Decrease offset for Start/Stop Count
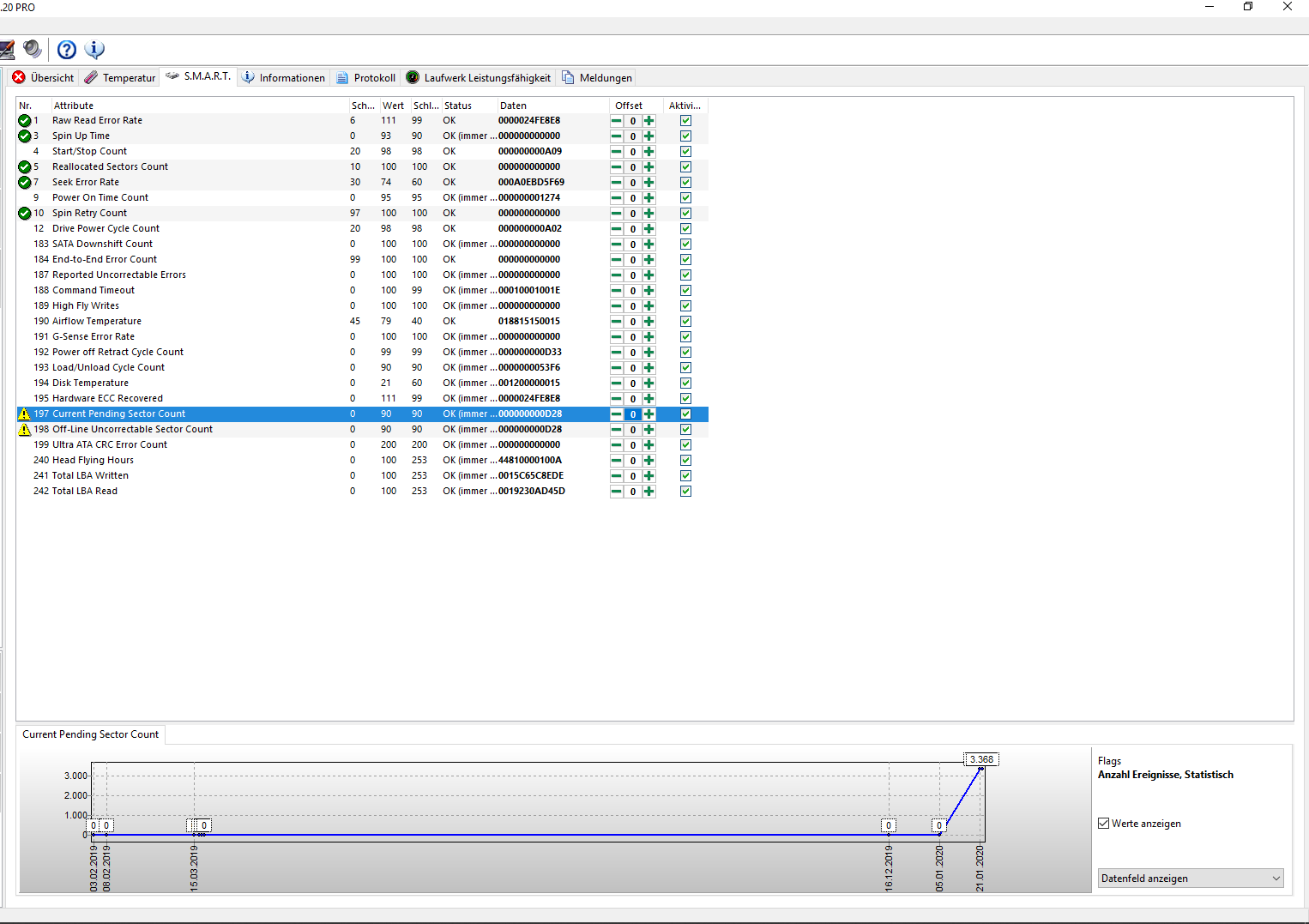 pyautogui.click(x=617, y=152)
